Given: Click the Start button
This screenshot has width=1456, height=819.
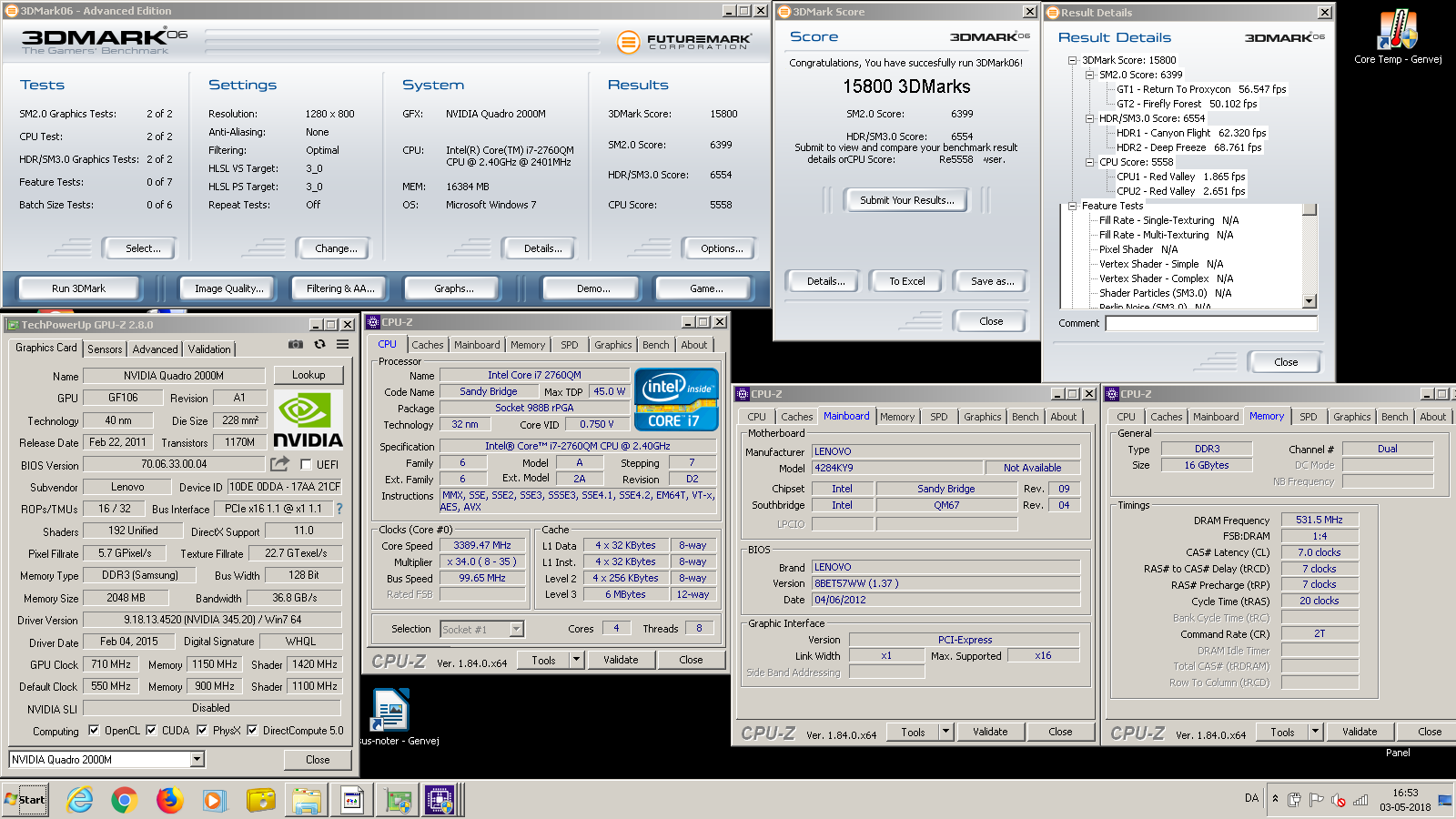Looking at the screenshot, I should click(x=25, y=800).
